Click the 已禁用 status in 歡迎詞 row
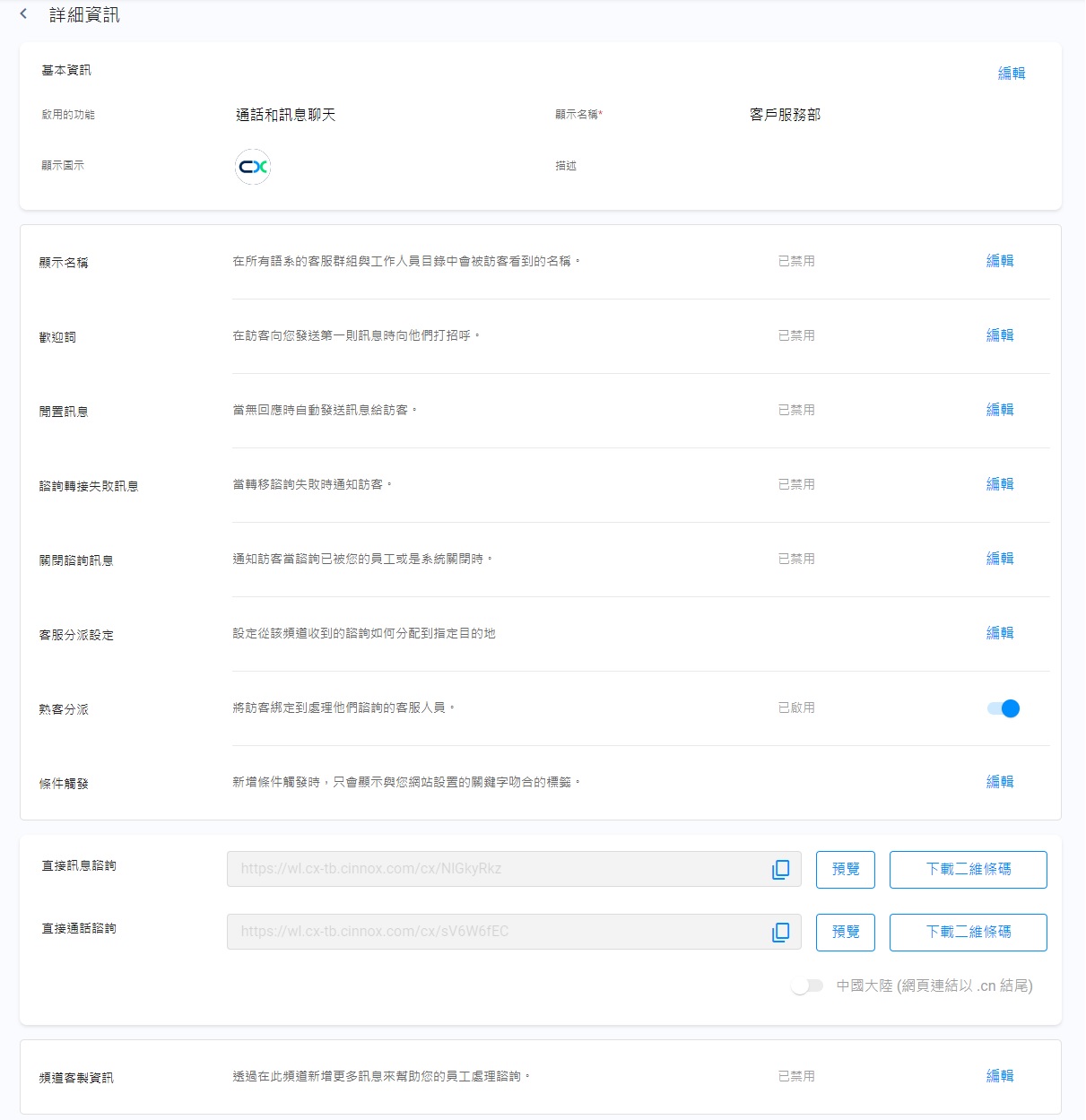 click(x=796, y=336)
